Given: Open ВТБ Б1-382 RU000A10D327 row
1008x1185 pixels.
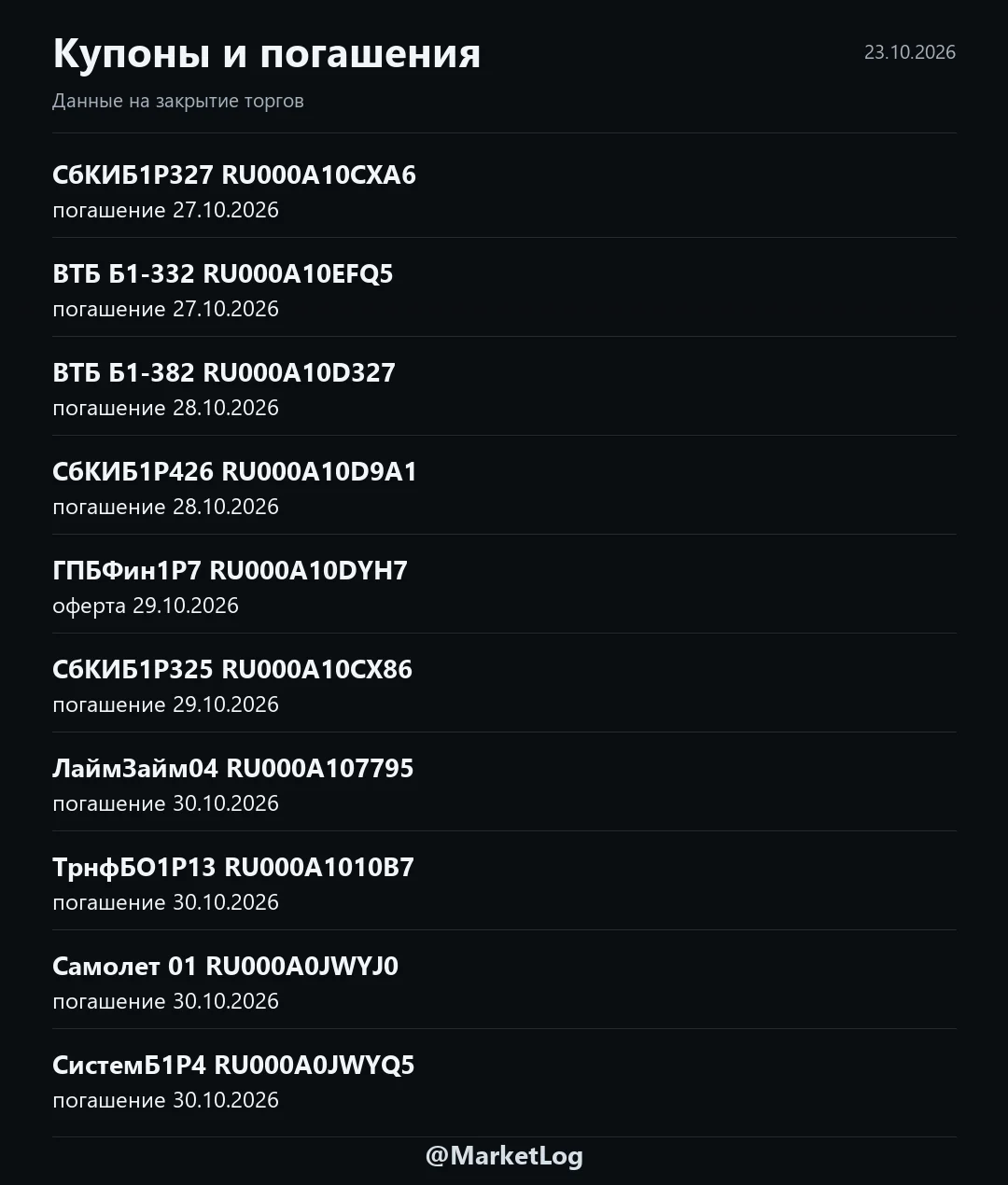Looking at the screenshot, I should pos(504,386).
